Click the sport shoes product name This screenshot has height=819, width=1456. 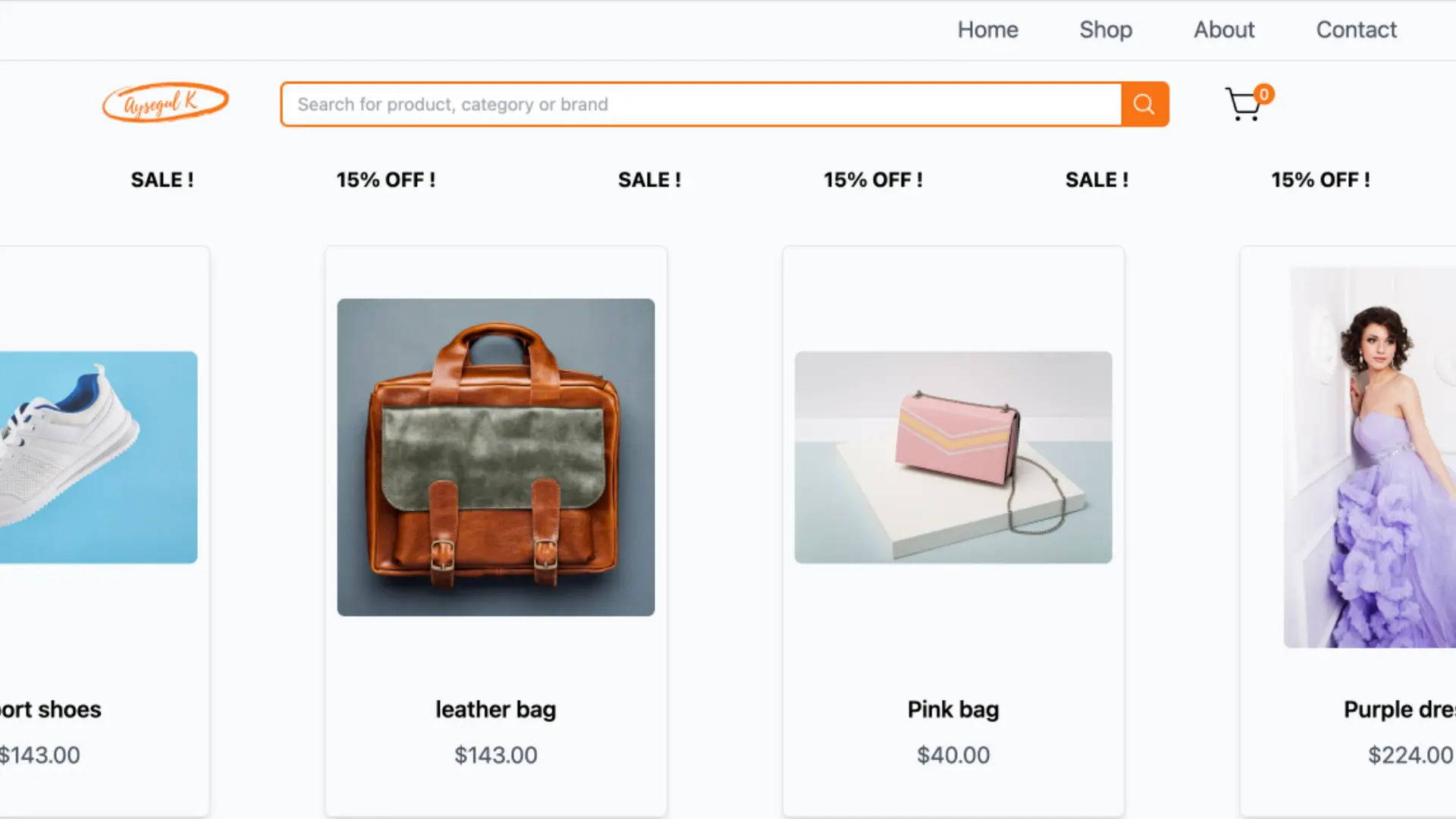pyautogui.click(x=49, y=709)
